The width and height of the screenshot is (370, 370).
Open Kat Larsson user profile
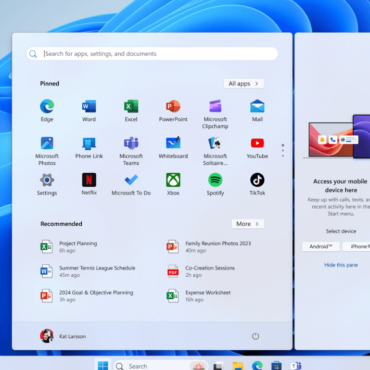tap(63, 336)
